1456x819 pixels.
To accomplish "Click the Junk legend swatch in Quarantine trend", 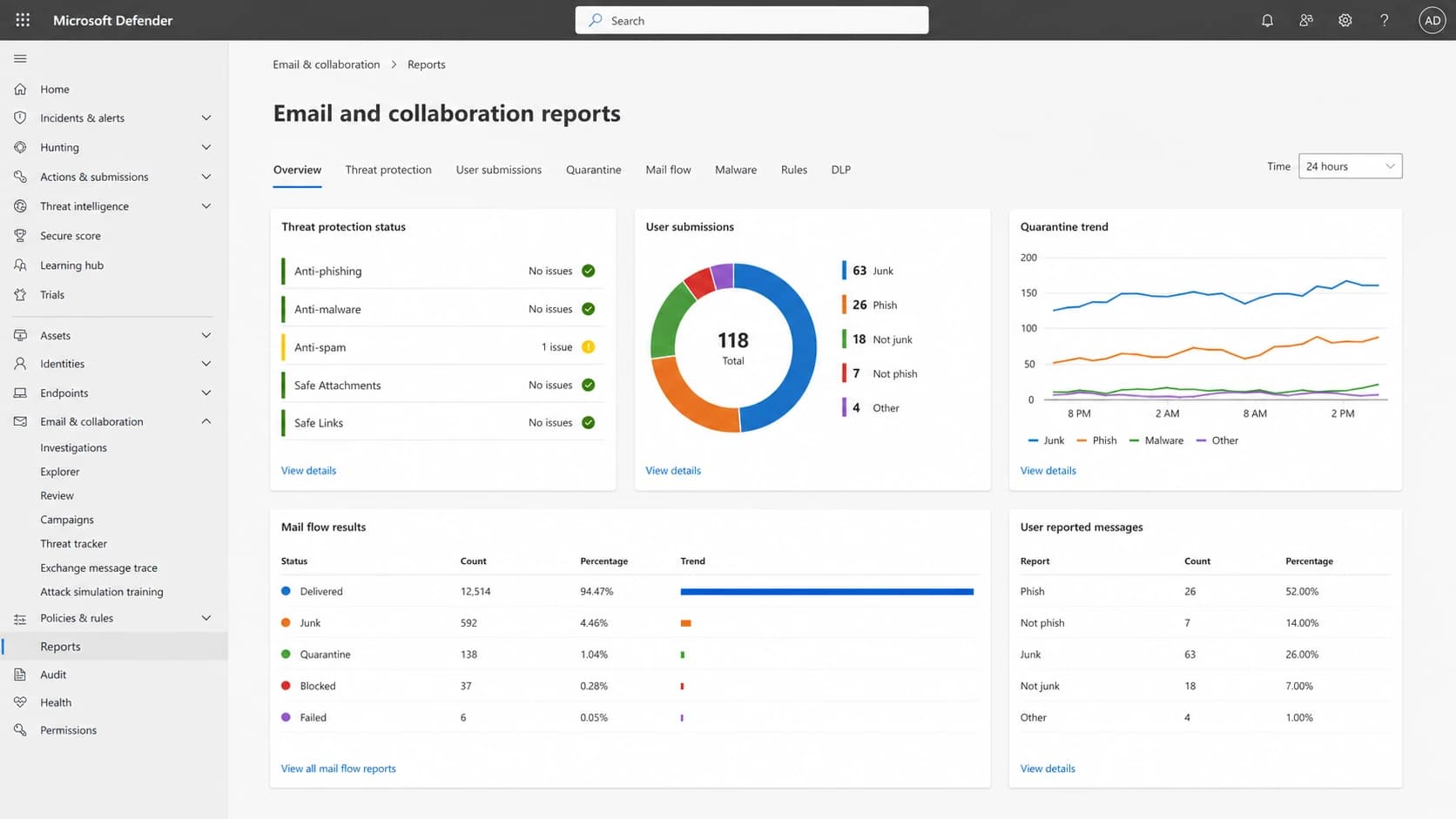I will point(1034,440).
